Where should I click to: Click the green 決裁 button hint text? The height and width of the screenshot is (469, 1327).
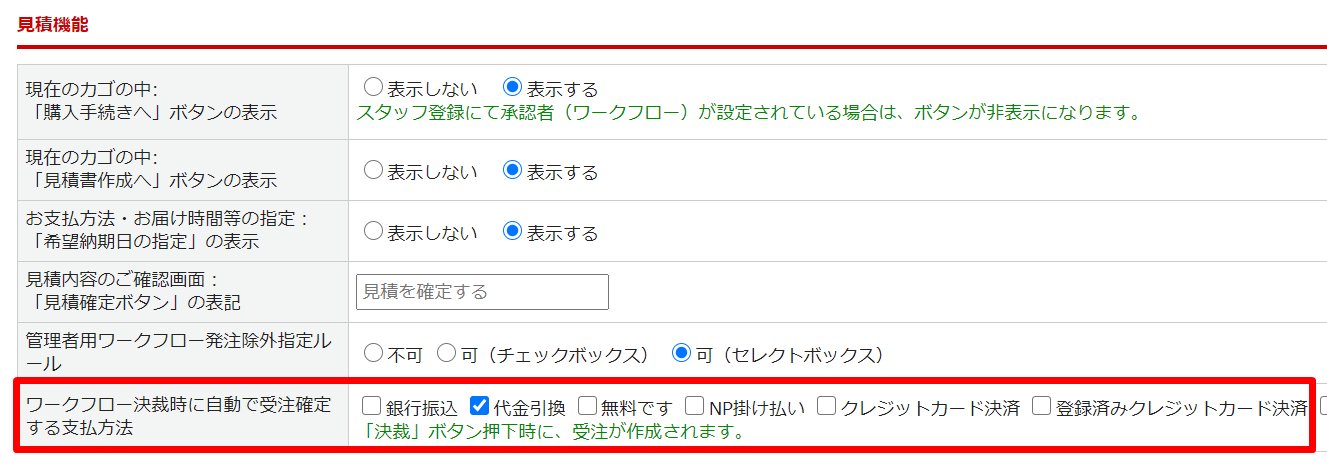pyautogui.click(x=557, y=432)
